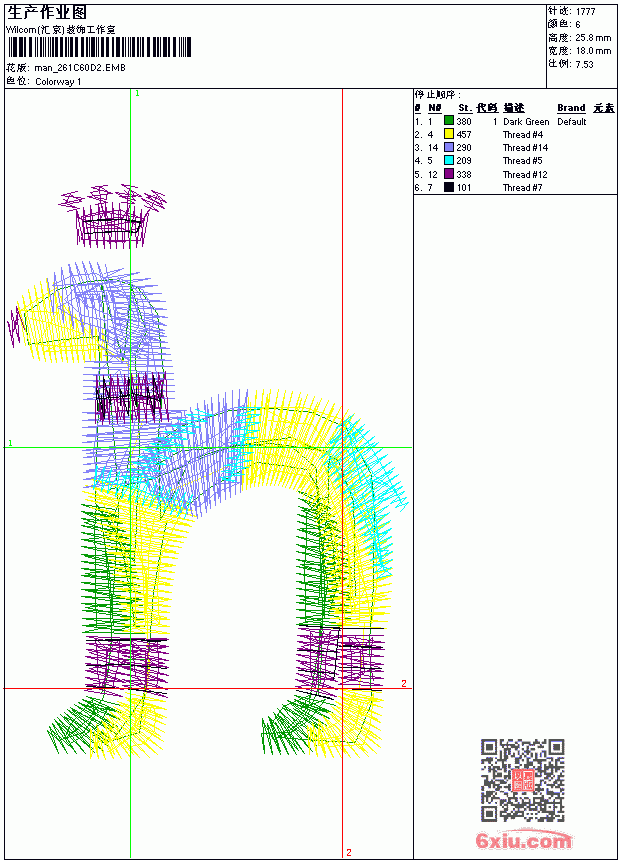Select the man_261C60D2.EMB file name

[80, 68]
